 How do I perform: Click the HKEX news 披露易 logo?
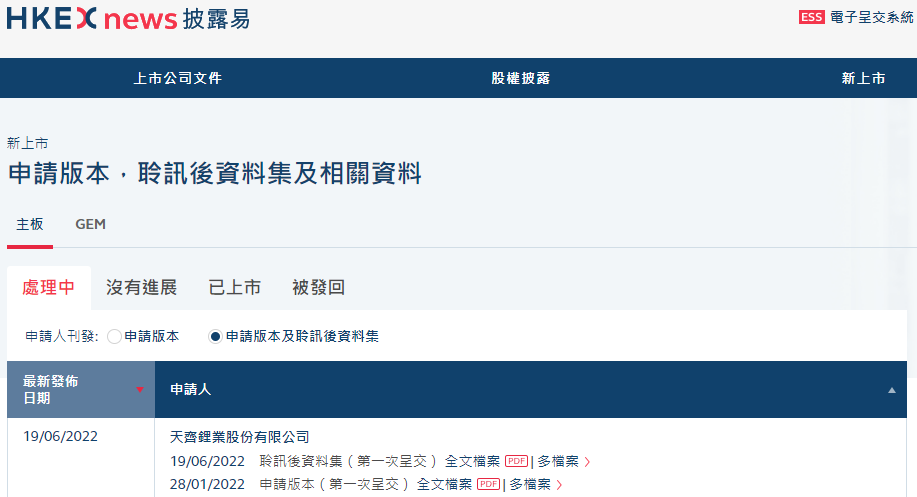coord(128,19)
